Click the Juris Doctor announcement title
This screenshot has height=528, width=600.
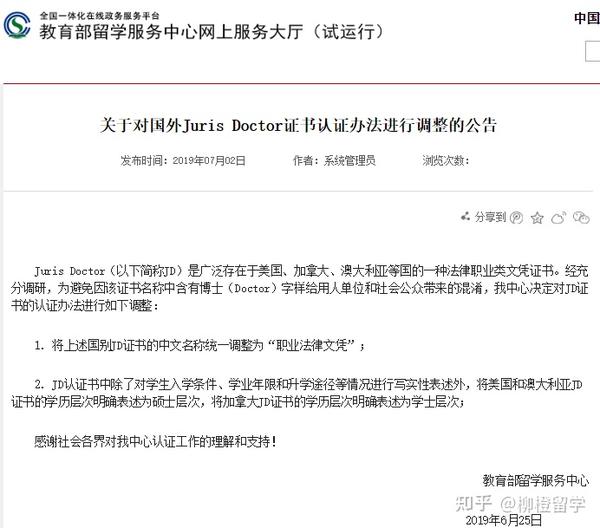click(x=298, y=125)
